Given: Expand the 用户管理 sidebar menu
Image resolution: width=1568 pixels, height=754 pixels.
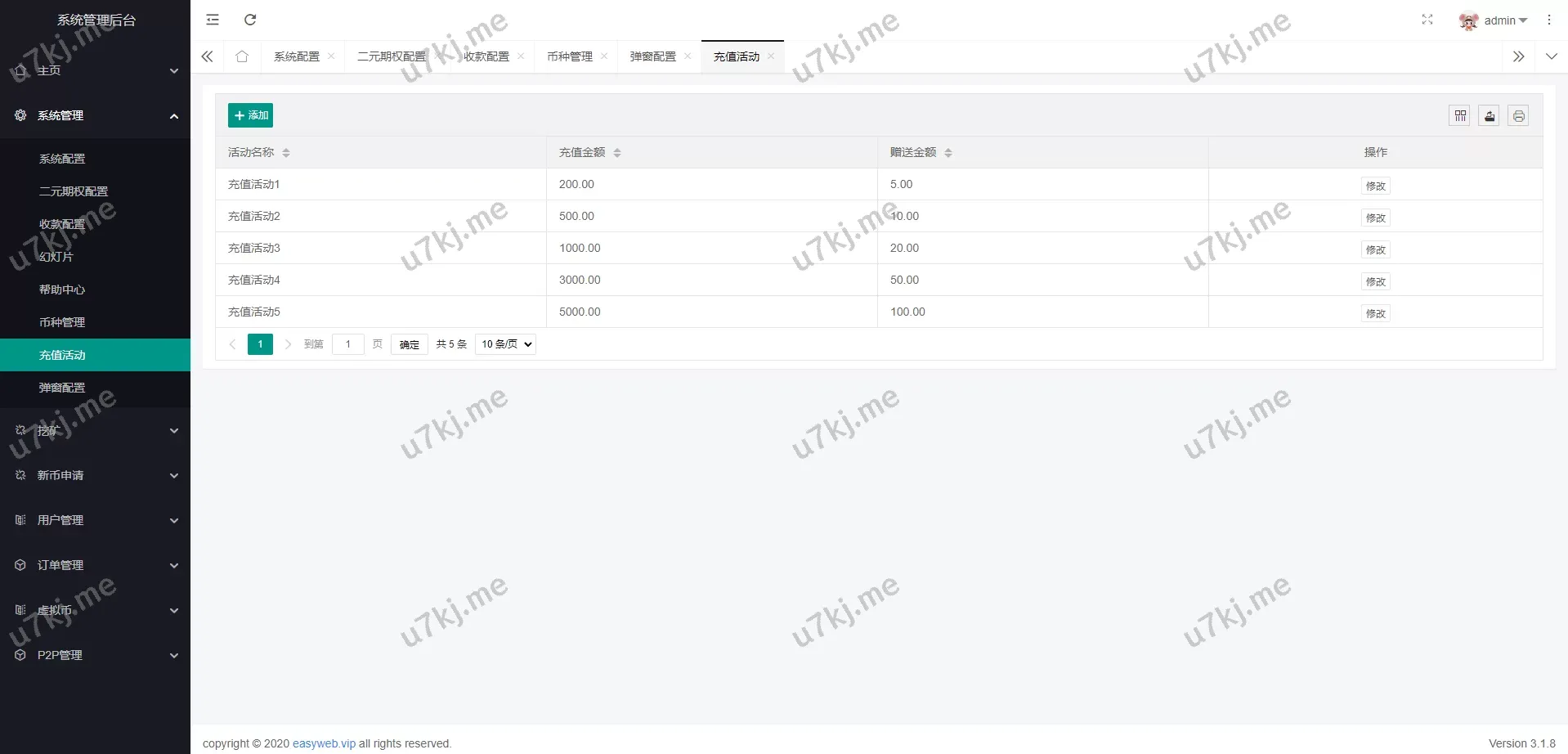Looking at the screenshot, I should (x=95, y=520).
